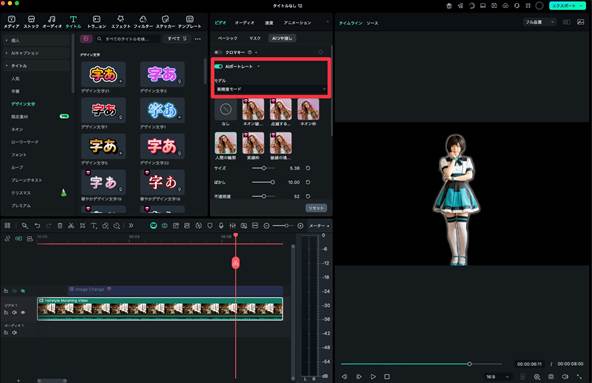
Task: Hide video track 1 with the eye icon
Action: [x=23, y=312]
